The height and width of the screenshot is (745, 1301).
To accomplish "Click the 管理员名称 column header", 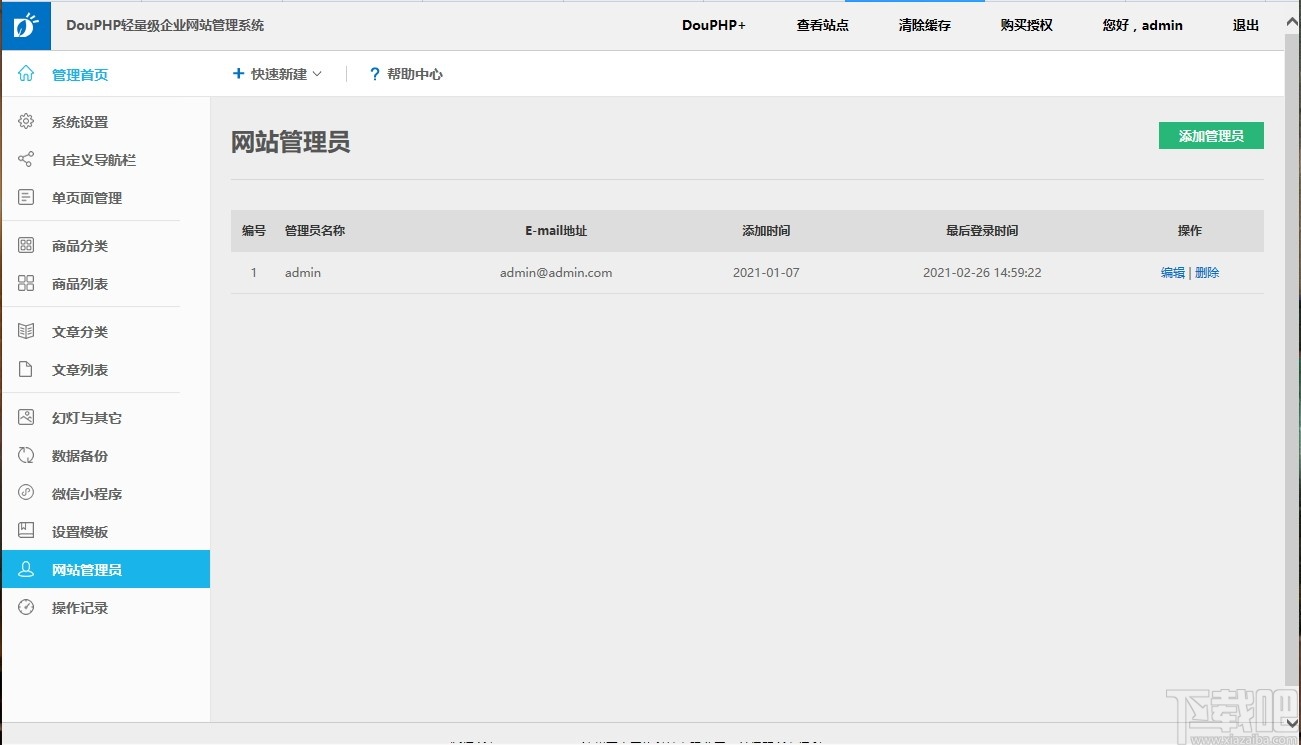I will (x=315, y=230).
